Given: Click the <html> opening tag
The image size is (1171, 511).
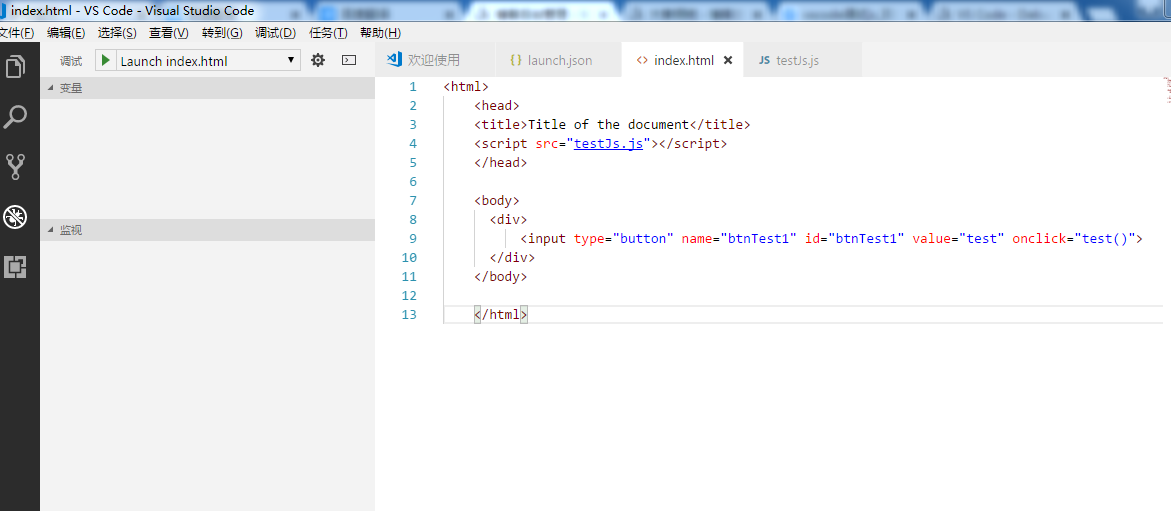Looking at the screenshot, I should pos(466,87).
